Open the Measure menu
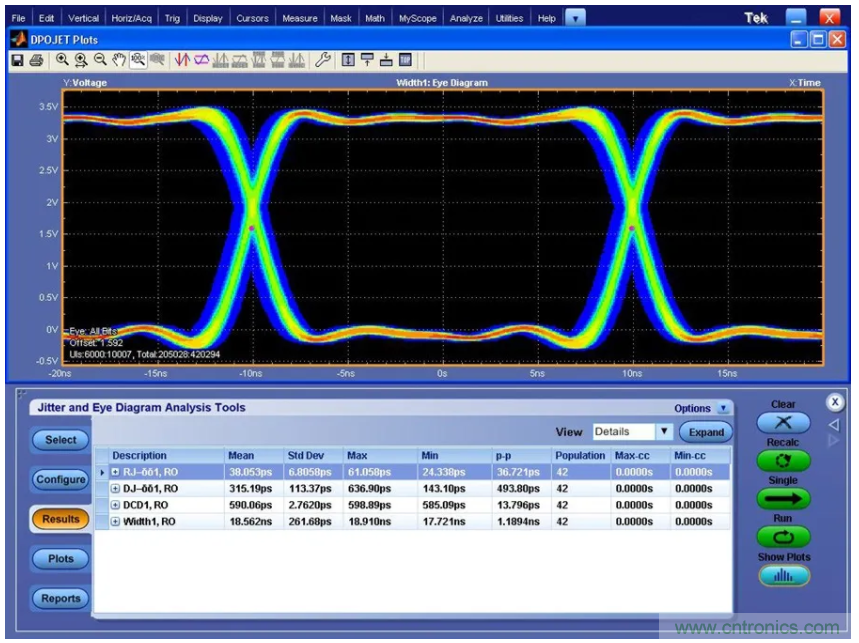This screenshot has height=643, width=859. [299, 18]
